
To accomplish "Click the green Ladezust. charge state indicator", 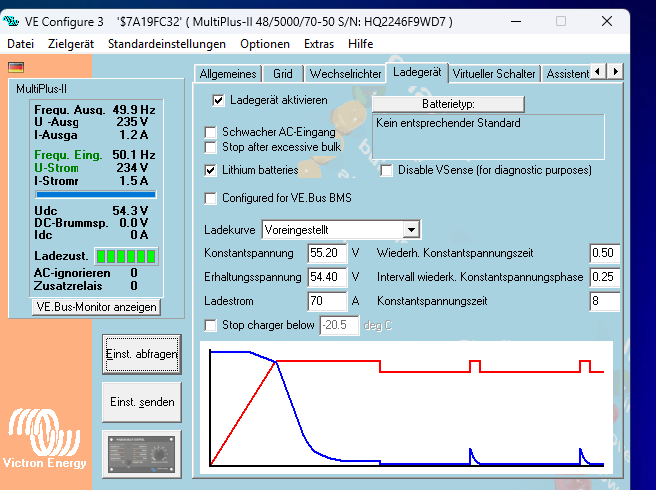I will coord(126,257).
